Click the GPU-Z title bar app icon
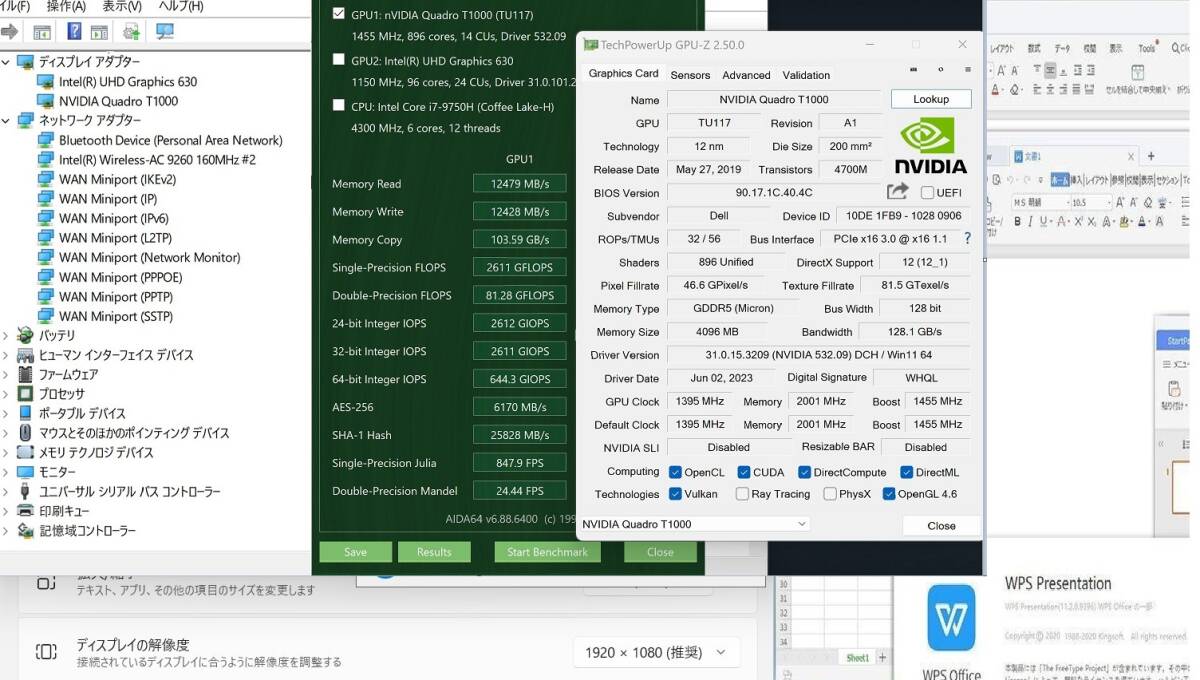Viewport: 1200px width, 680px height. pyautogui.click(x=591, y=45)
